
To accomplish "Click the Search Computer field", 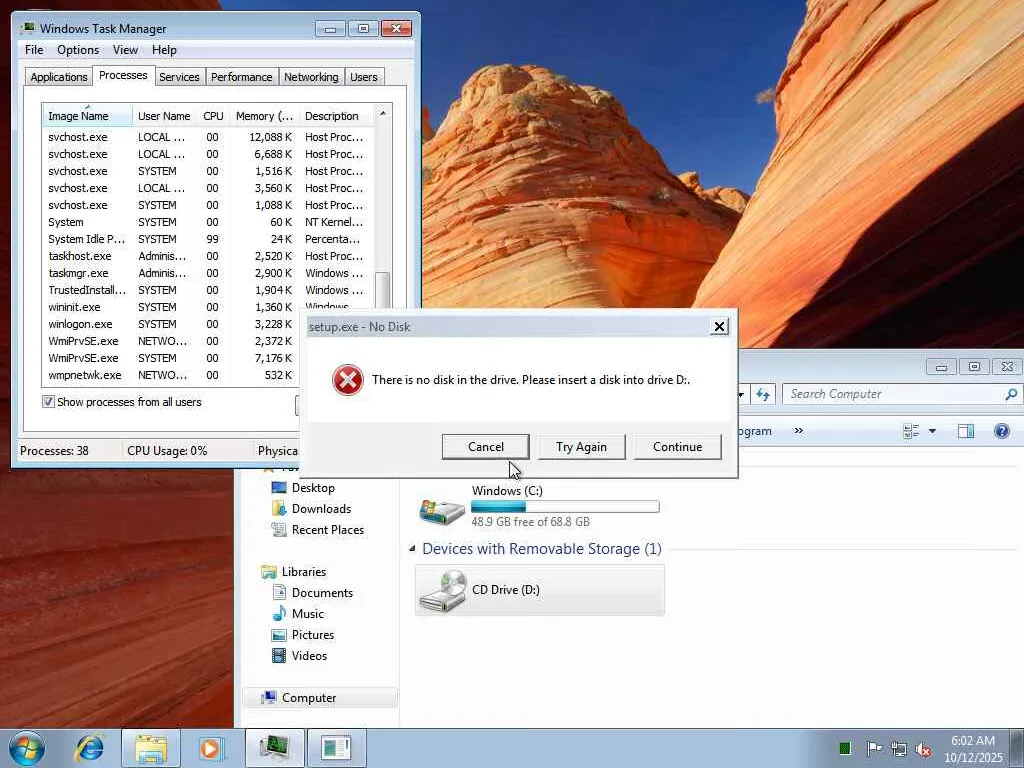I will pos(894,394).
